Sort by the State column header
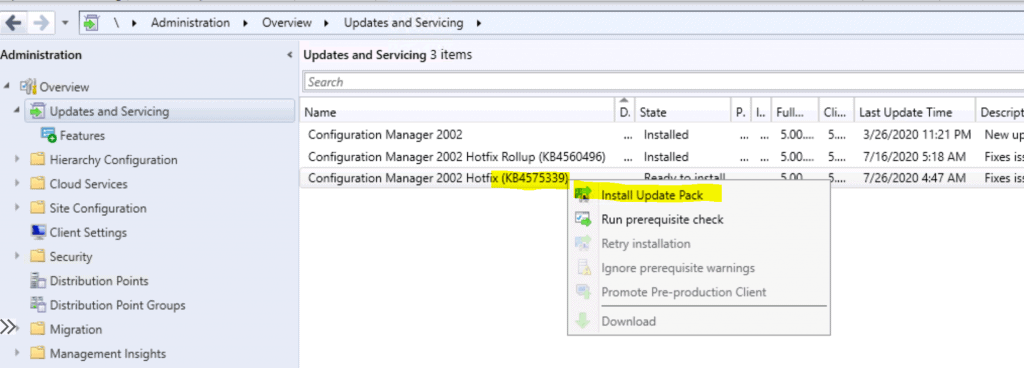The width and height of the screenshot is (1024, 368). [682, 112]
